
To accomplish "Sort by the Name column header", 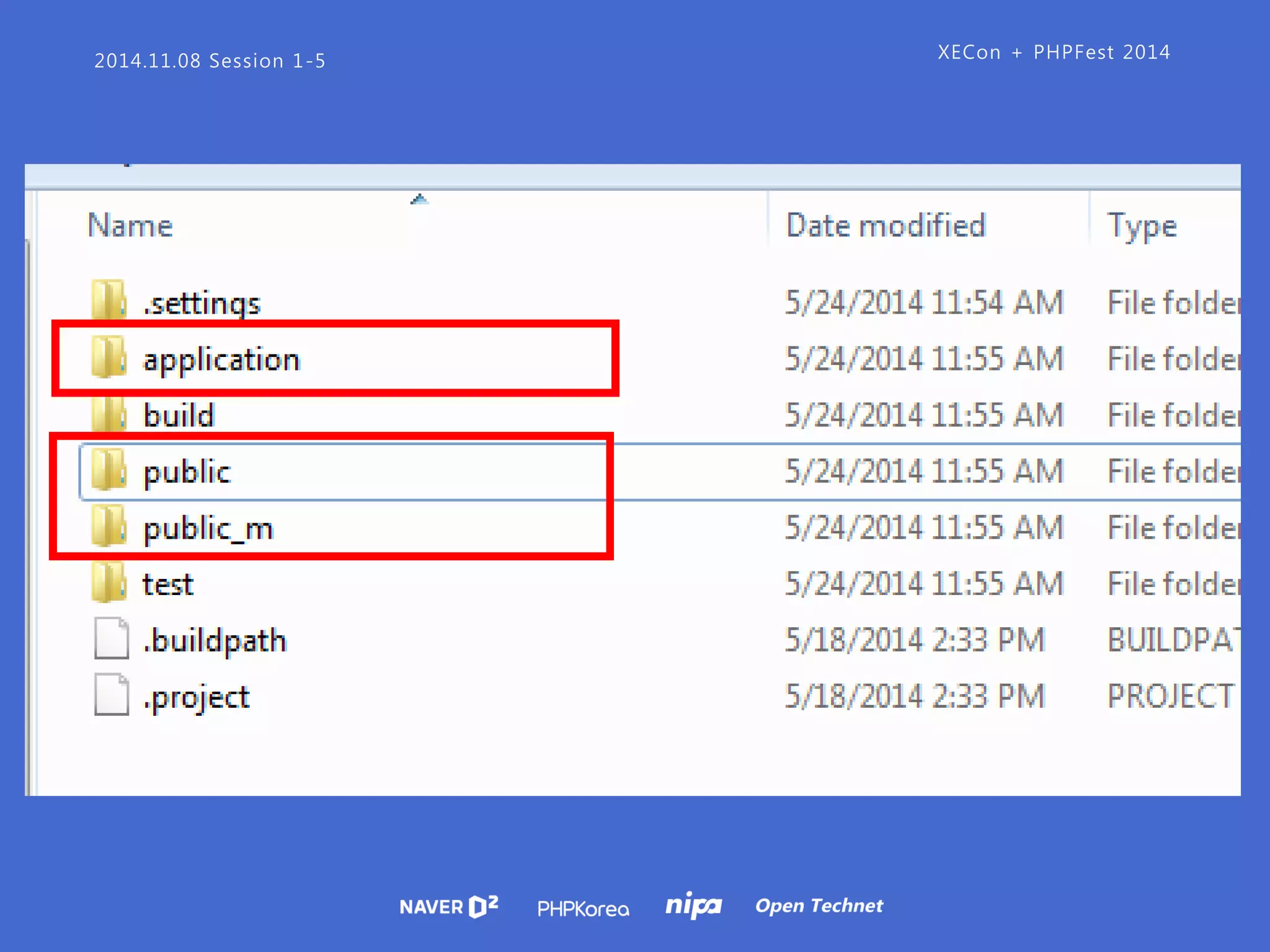I will coord(130,225).
